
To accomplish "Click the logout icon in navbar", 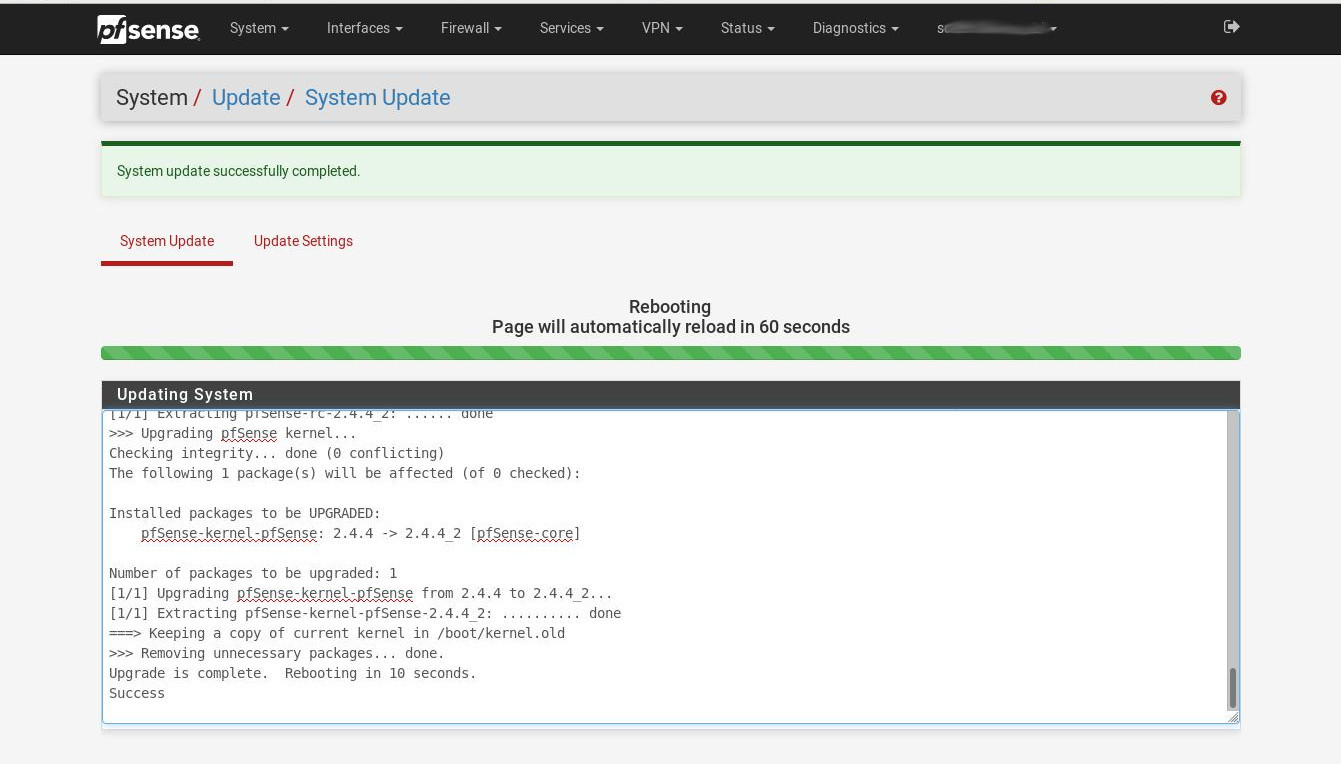I will pos(1231,27).
